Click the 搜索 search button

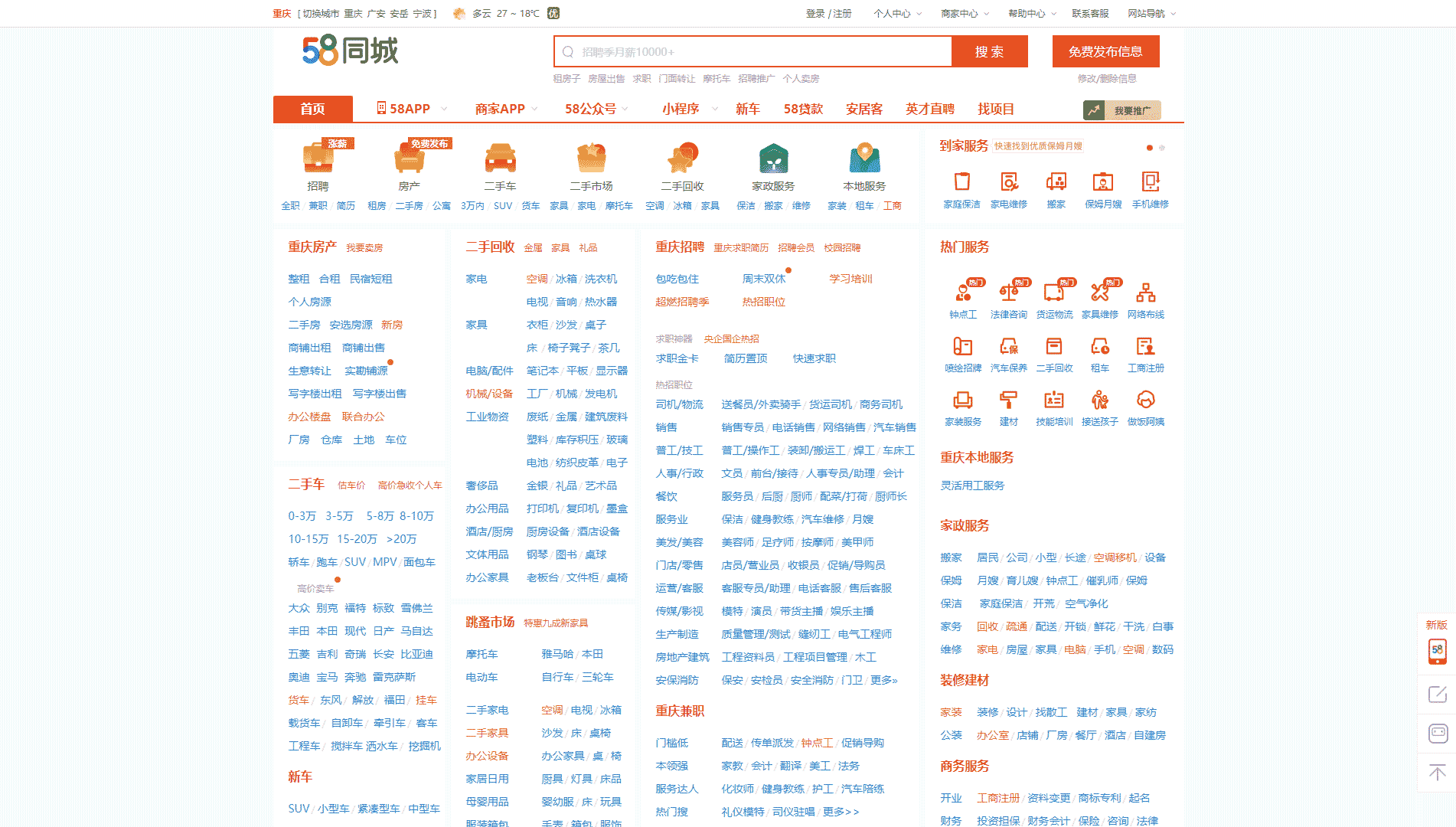(x=989, y=51)
